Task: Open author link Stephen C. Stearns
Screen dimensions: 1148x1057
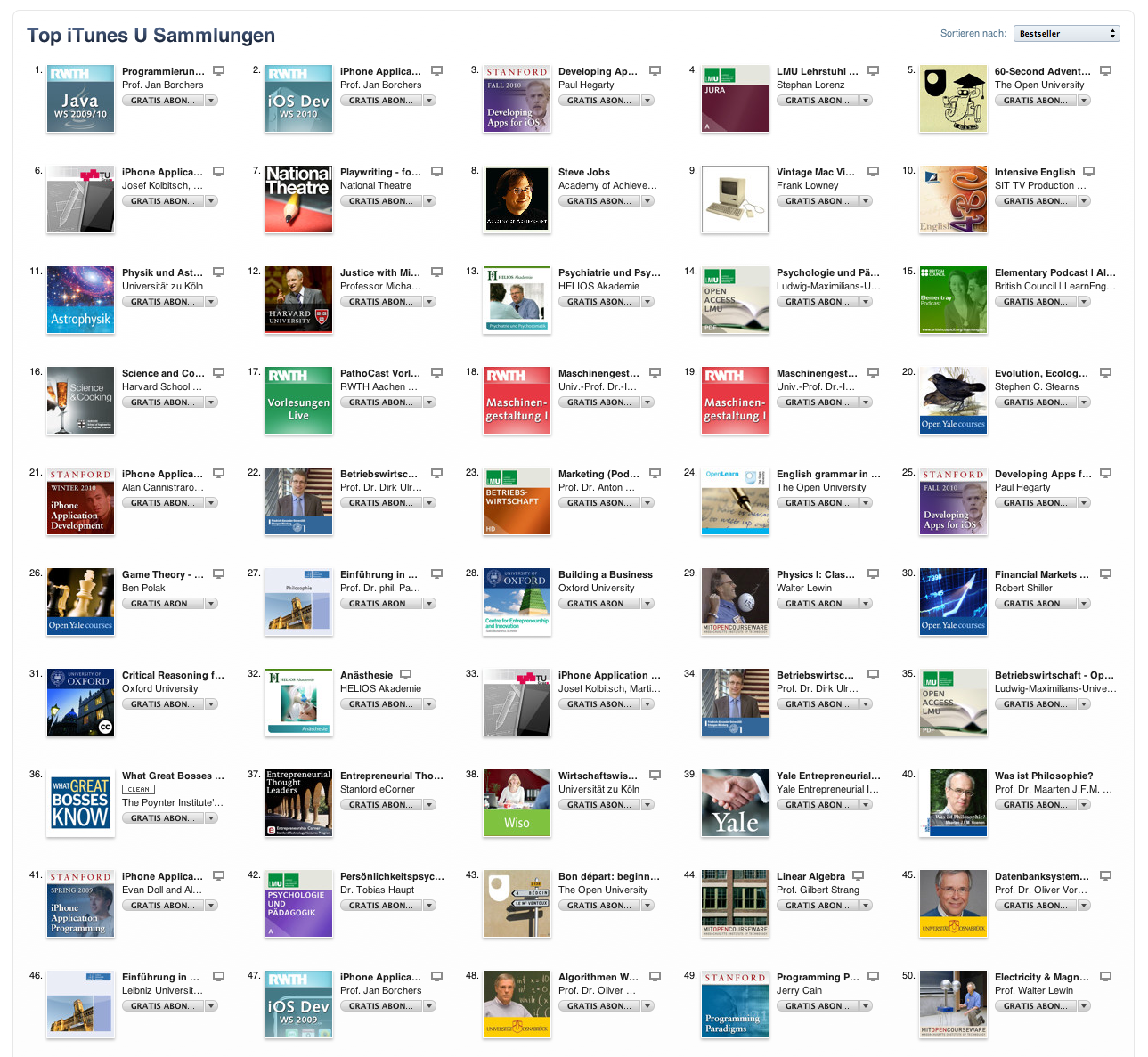Action: [x=1037, y=386]
